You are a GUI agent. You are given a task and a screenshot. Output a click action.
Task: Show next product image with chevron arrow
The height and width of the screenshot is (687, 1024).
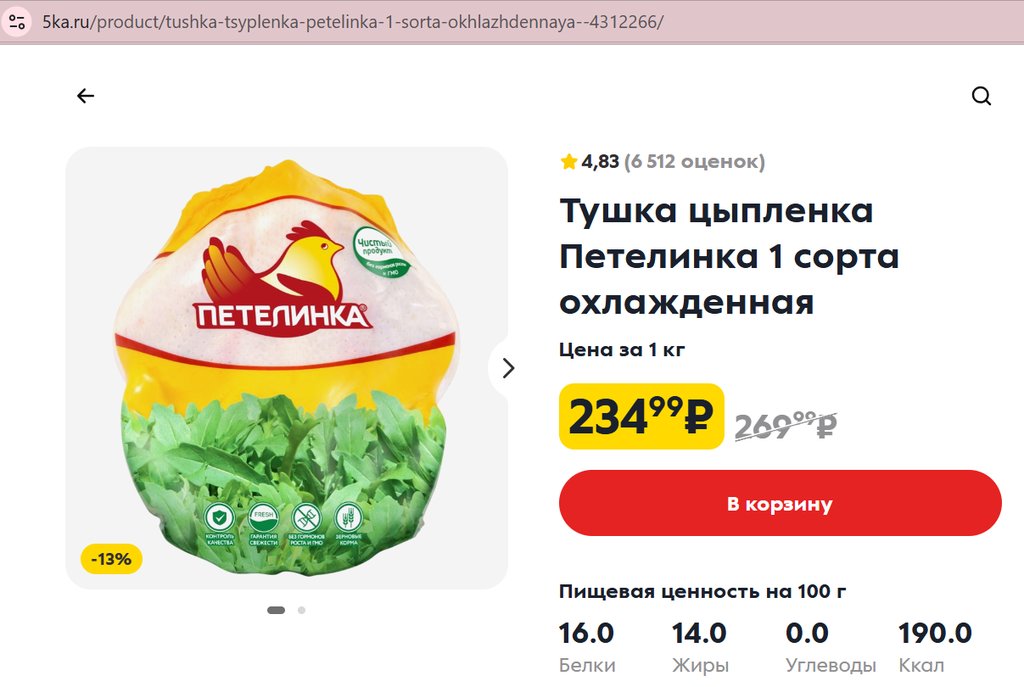(508, 368)
